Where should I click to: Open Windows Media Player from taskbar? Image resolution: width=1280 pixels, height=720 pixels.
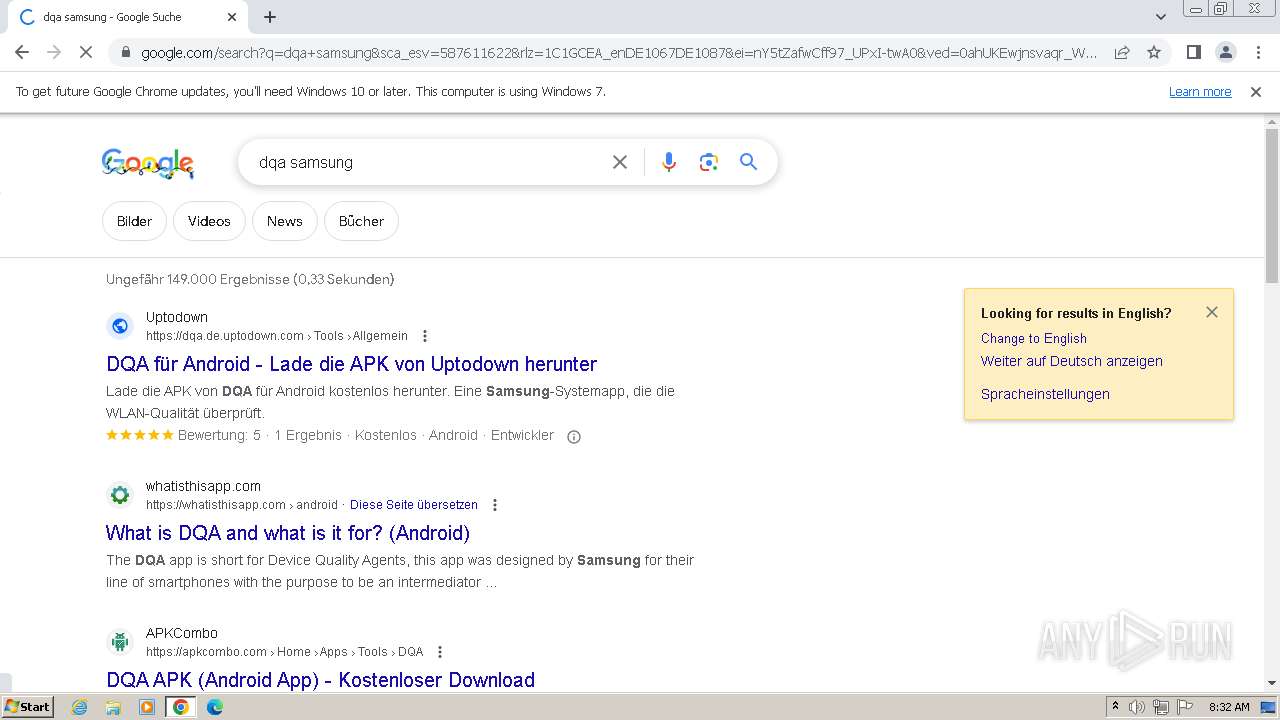coord(147,707)
